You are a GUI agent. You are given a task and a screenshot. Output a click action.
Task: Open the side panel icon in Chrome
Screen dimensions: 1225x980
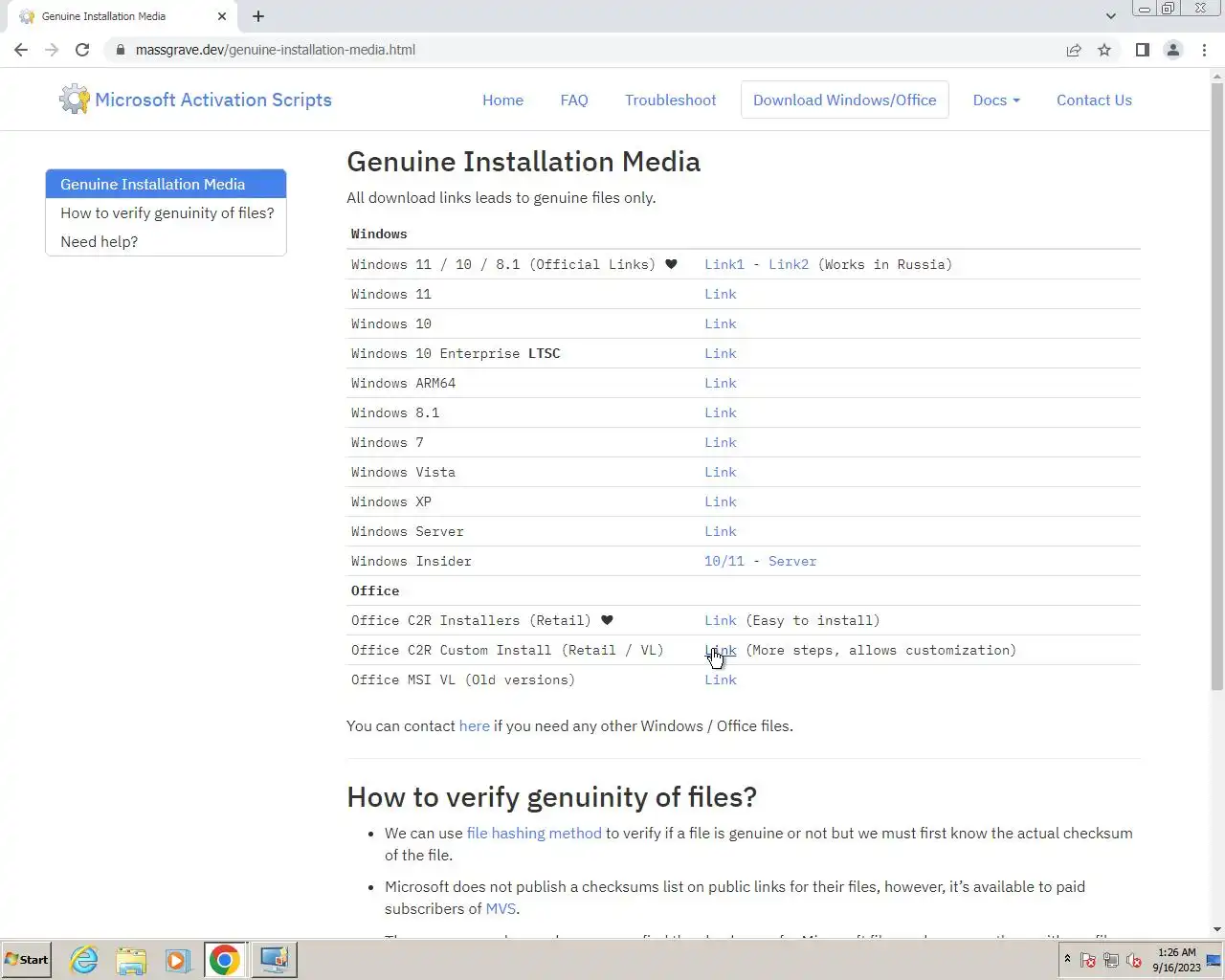pos(1142,50)
